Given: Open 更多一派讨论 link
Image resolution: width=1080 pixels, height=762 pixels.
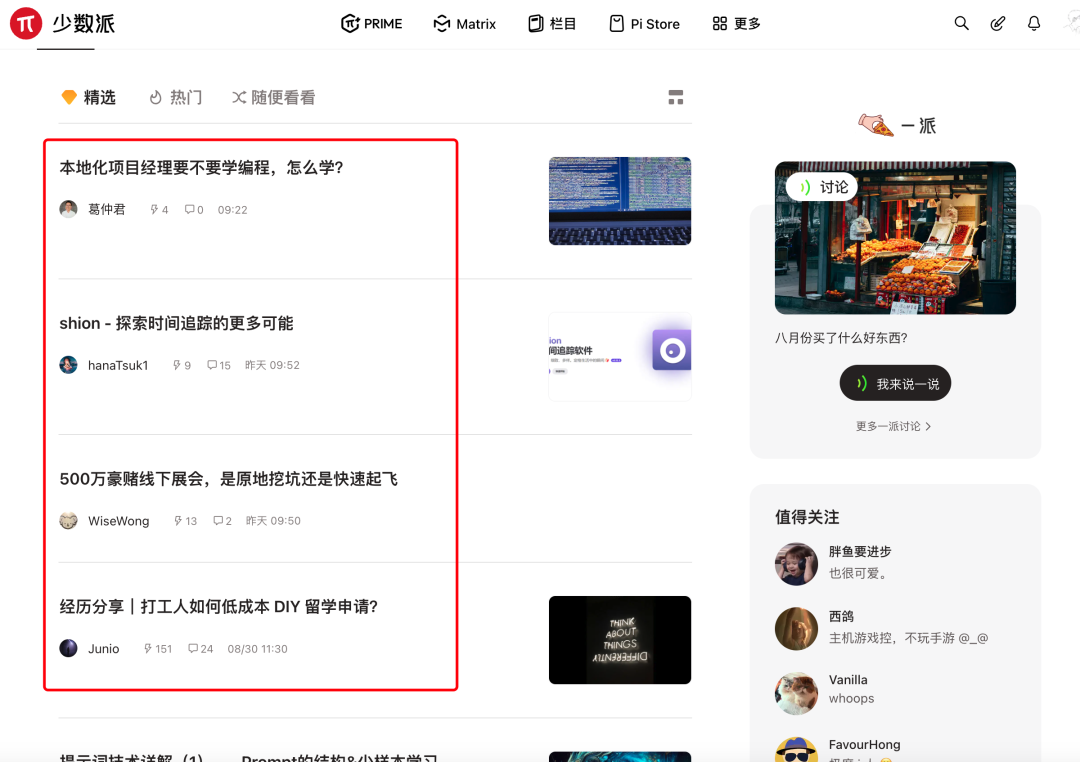Looking at the screenshot, I should coord(893,426).
